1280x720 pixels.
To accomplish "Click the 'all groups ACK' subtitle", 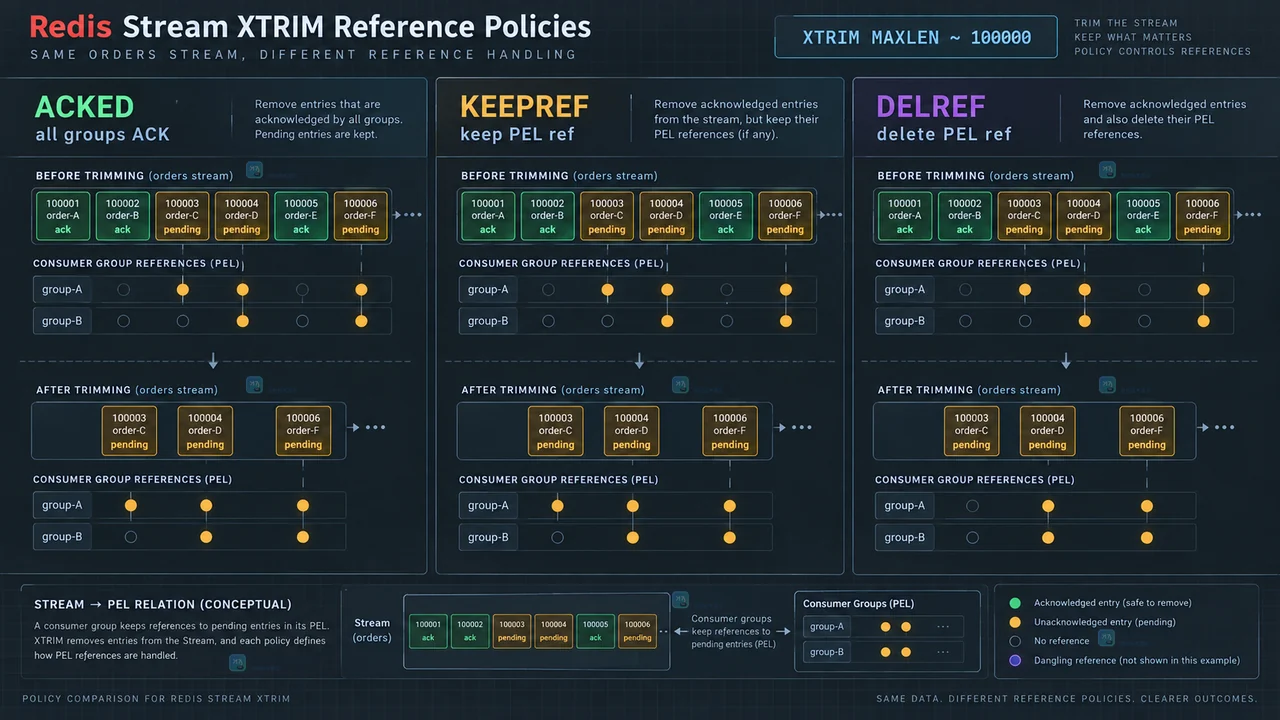I will pos(102,135).
